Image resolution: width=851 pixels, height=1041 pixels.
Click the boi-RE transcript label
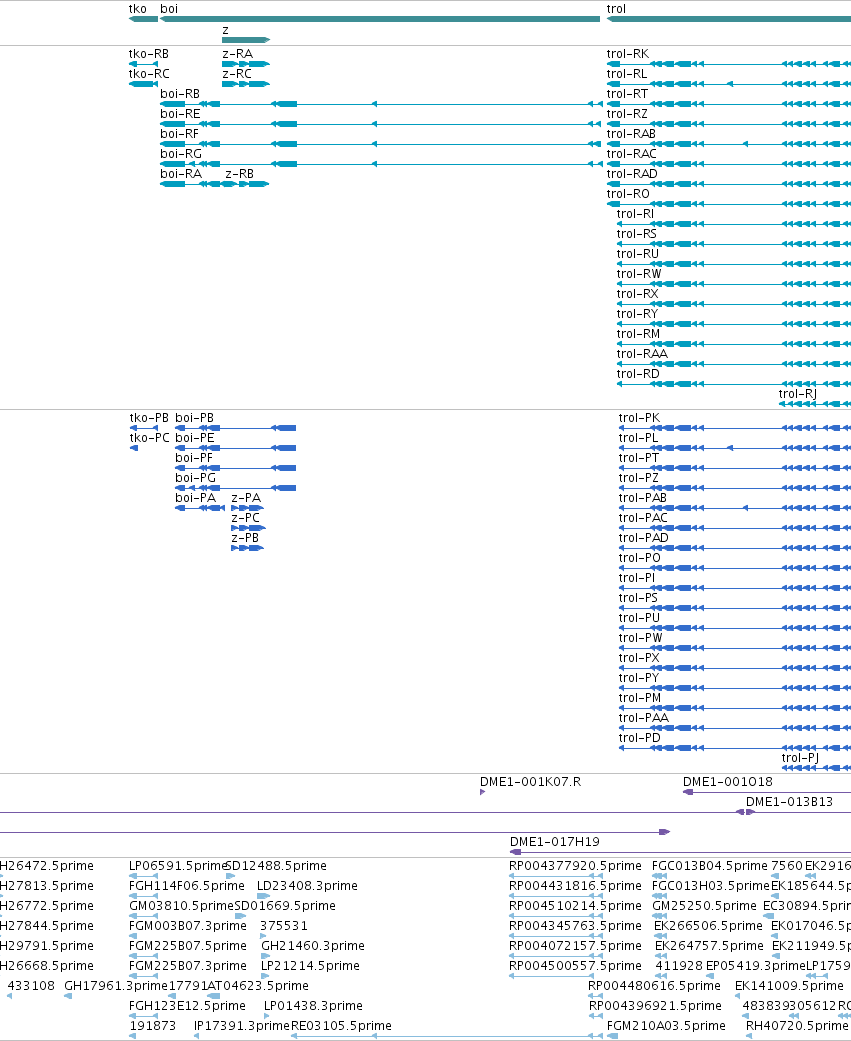coord(180,114)
